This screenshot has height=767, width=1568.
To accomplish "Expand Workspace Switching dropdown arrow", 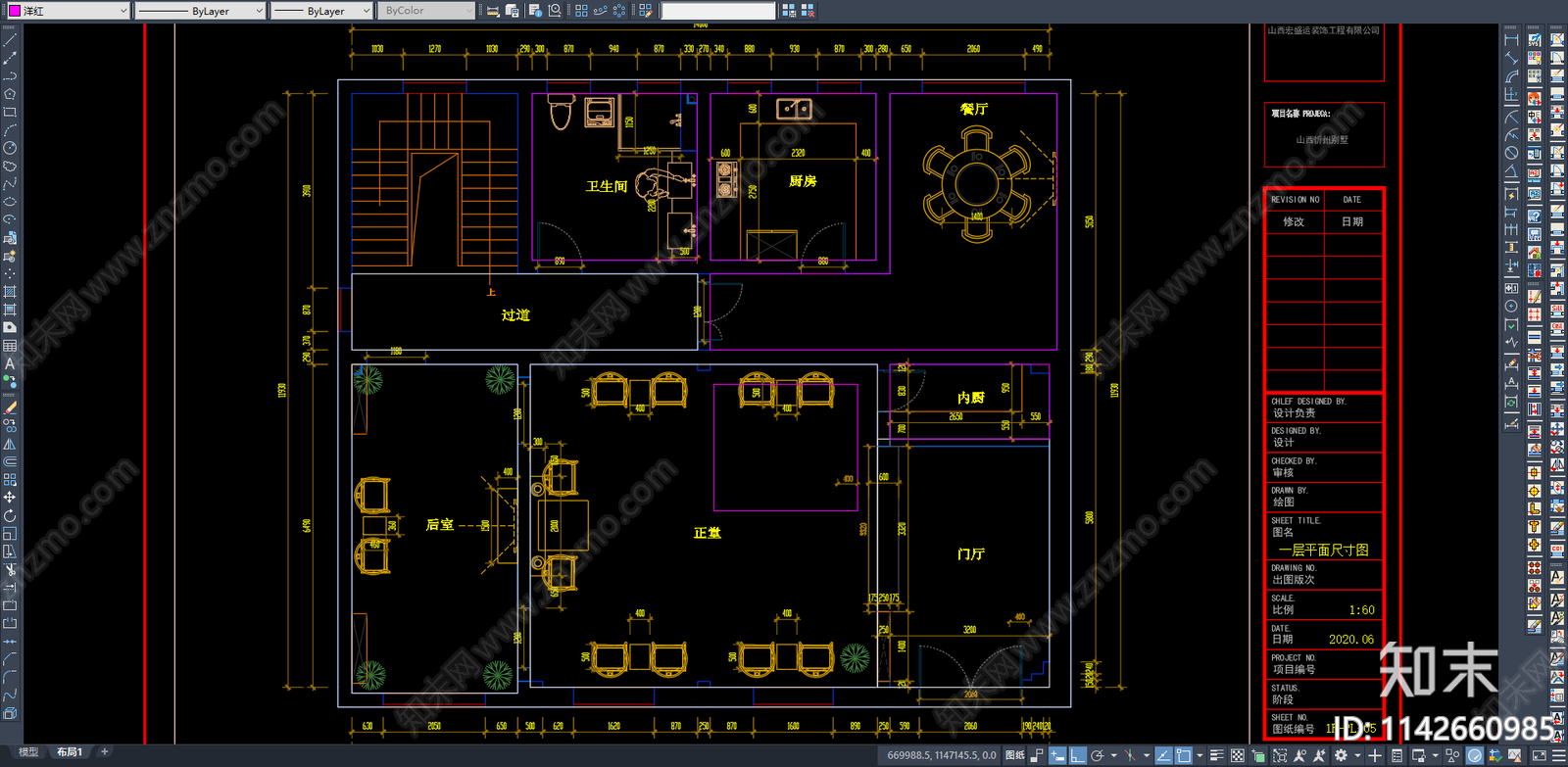I will tap(1357, 755).
